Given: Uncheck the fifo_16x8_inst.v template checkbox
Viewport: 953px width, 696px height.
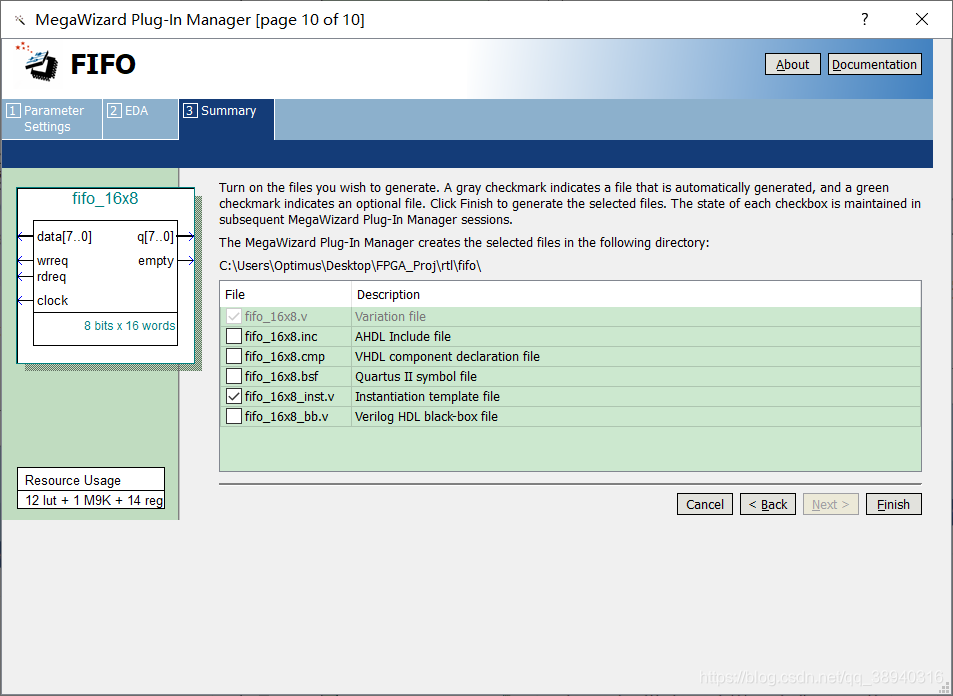Looking at the screenshot, I should 233,396.
